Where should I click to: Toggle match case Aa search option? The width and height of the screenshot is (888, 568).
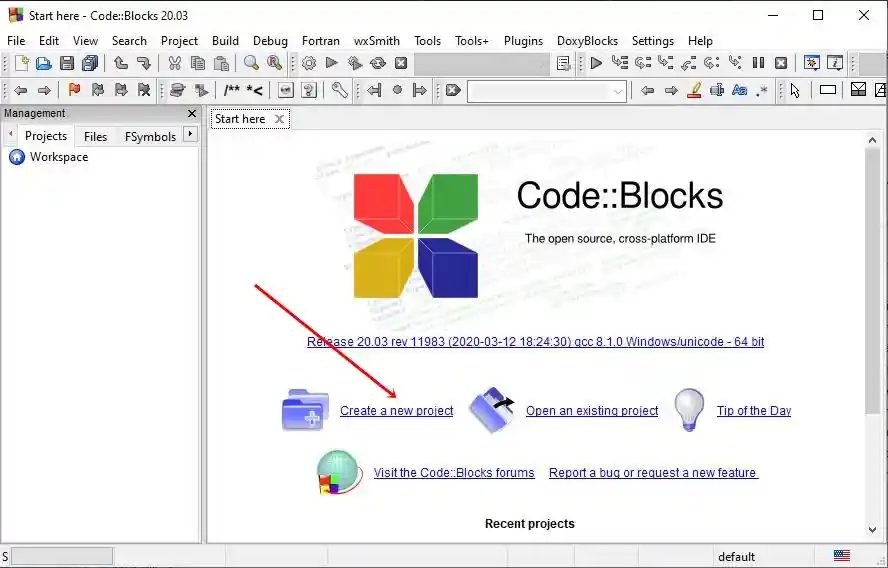tap(740, 90)
